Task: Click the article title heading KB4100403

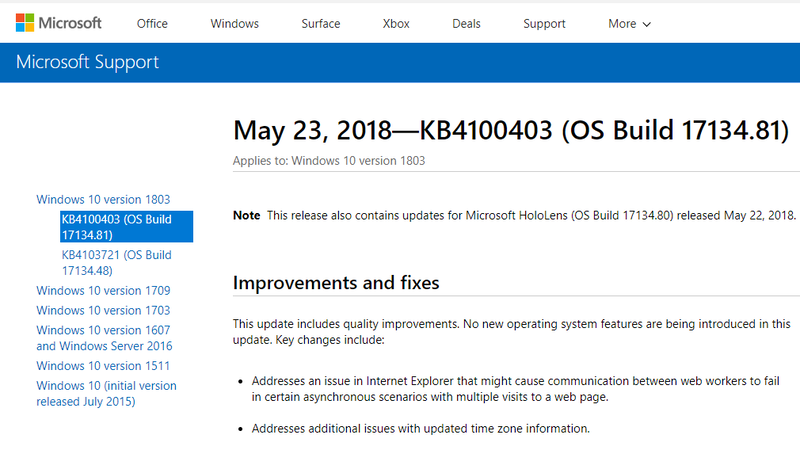Action: pyautogui.click(x=505, y=131)
